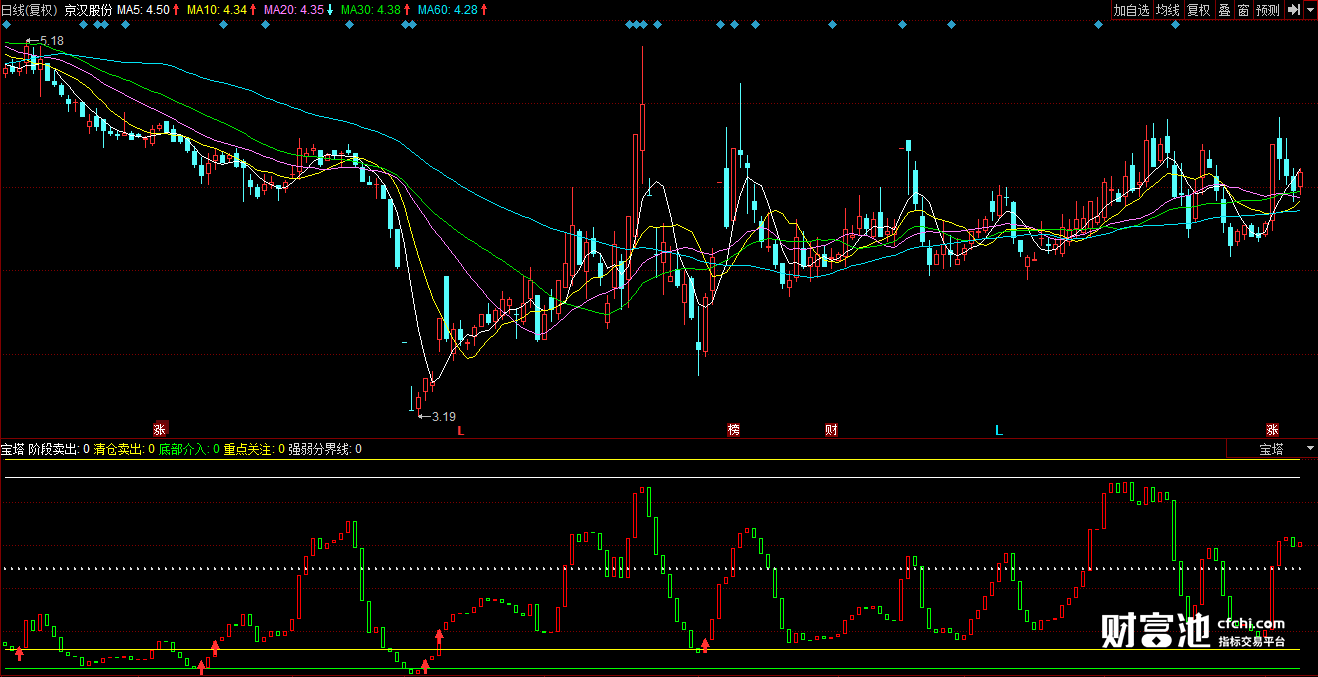Click the cyan L marker below chart
Viewport: 1318px width, 677px height.
pyautogui.click(x=998, y=430)
